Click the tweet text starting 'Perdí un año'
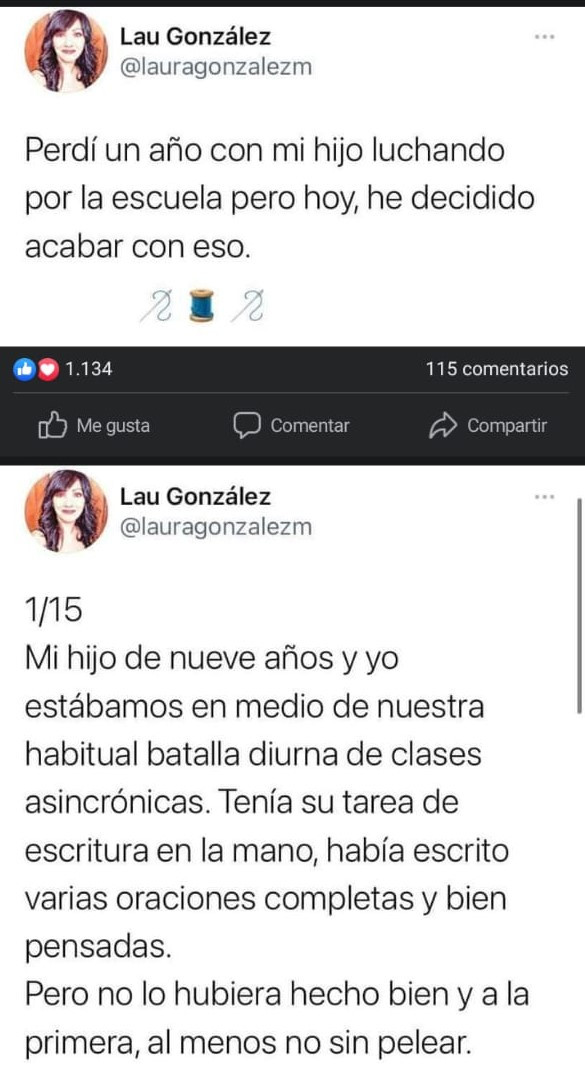This screenshot has width=585, height=1069. point(280,199)
